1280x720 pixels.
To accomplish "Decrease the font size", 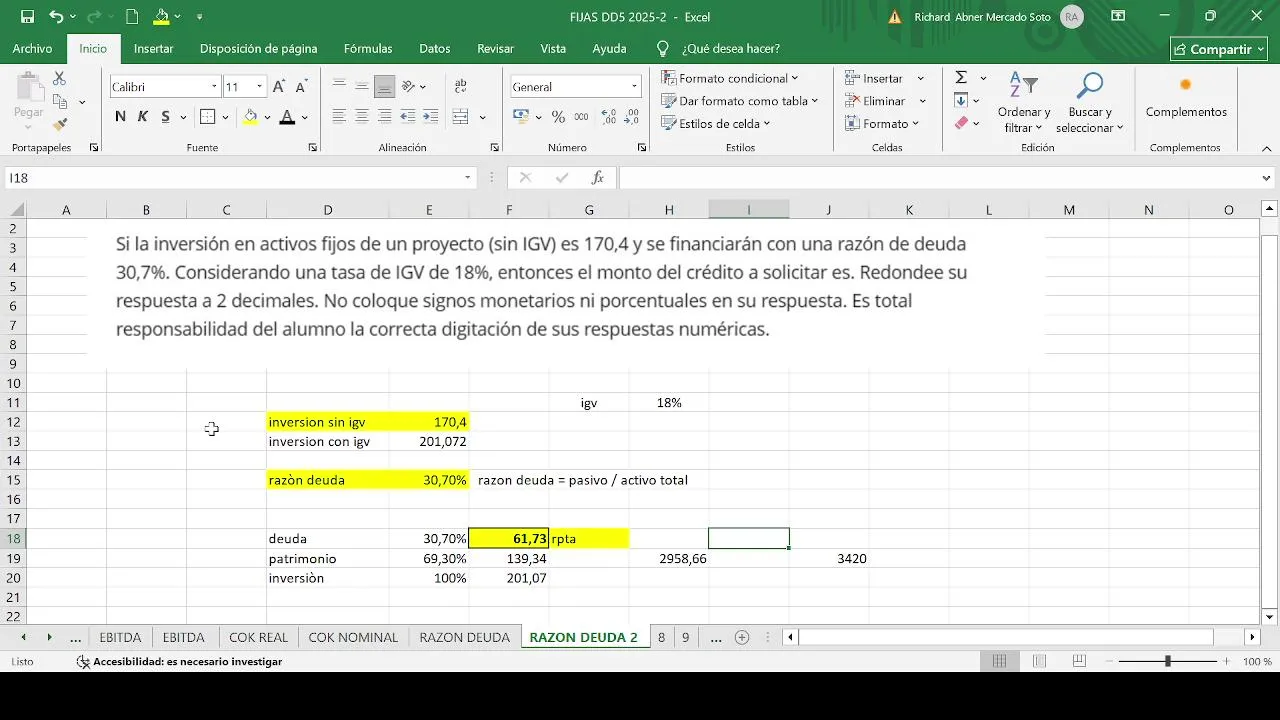I will (x=302, y=87).
